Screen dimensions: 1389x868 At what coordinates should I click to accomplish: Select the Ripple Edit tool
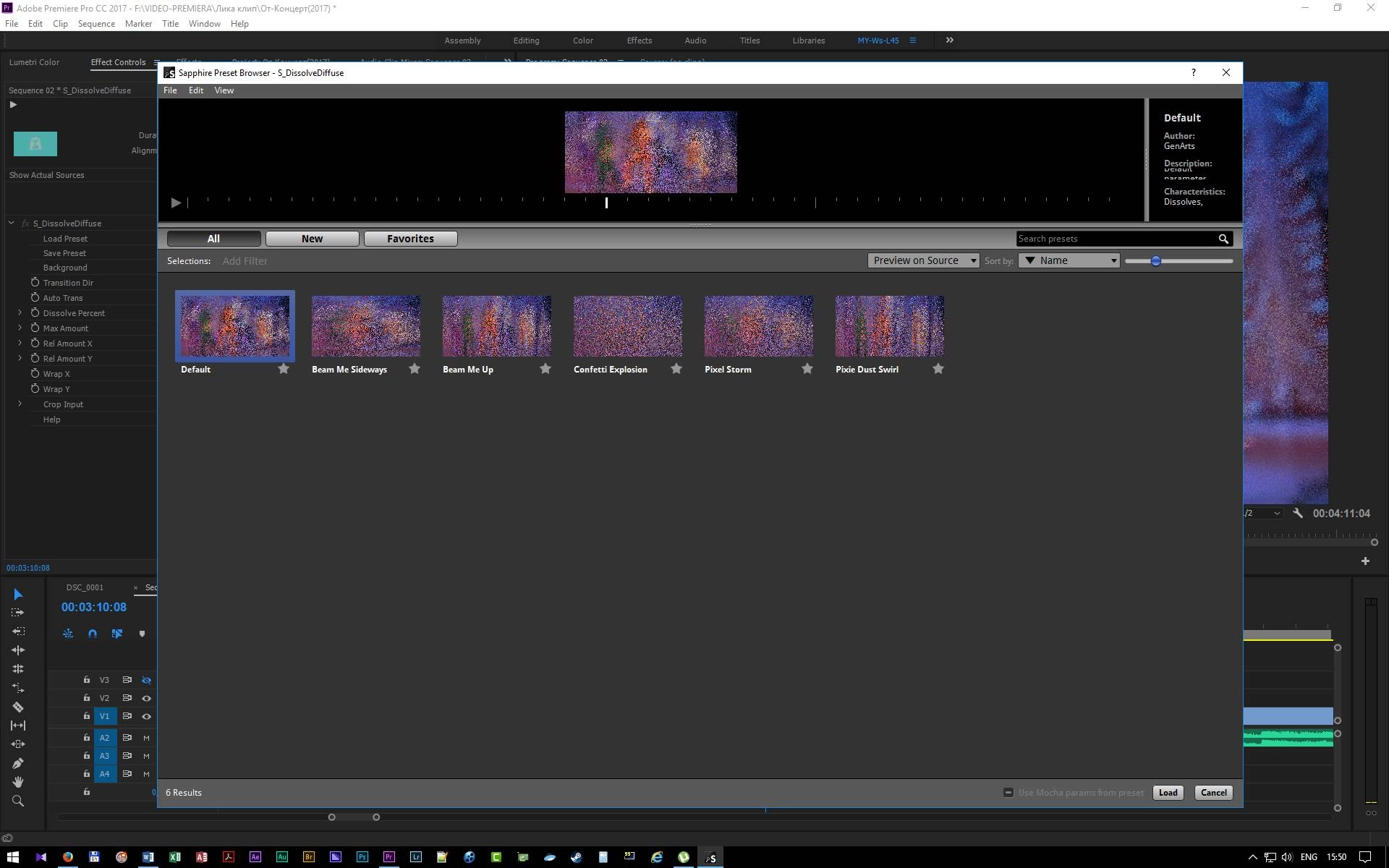[x=18, y=650]
